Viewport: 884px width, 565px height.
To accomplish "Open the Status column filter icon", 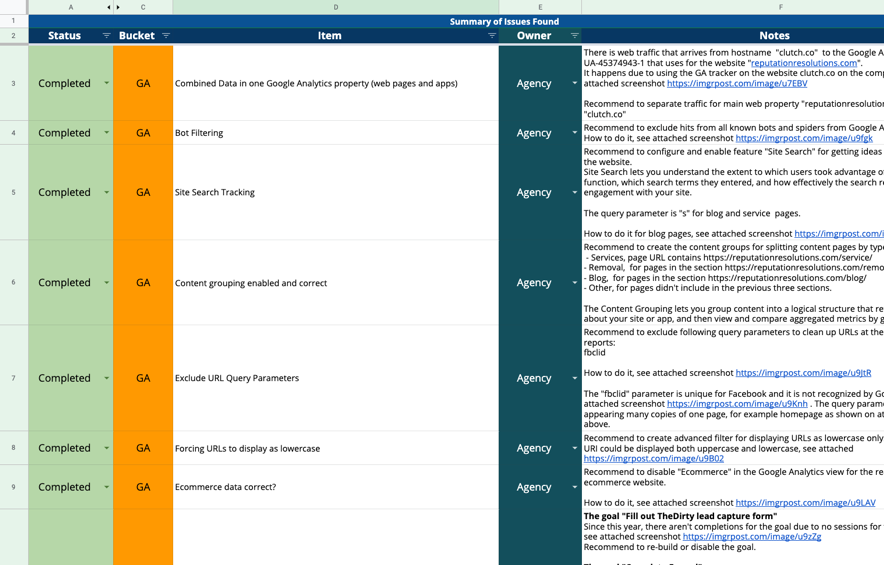I will (x=106, y=36).
